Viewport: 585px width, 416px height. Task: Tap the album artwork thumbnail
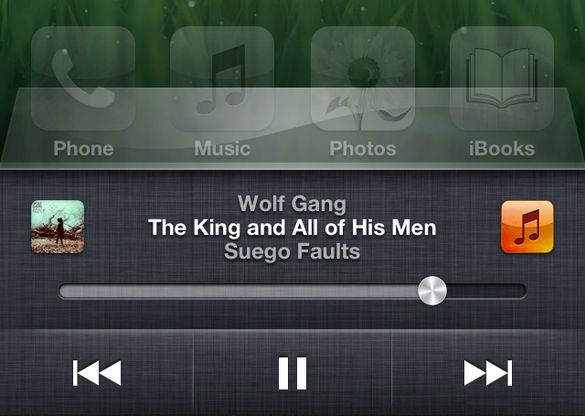pyautogui.click(x=57, y=227)
